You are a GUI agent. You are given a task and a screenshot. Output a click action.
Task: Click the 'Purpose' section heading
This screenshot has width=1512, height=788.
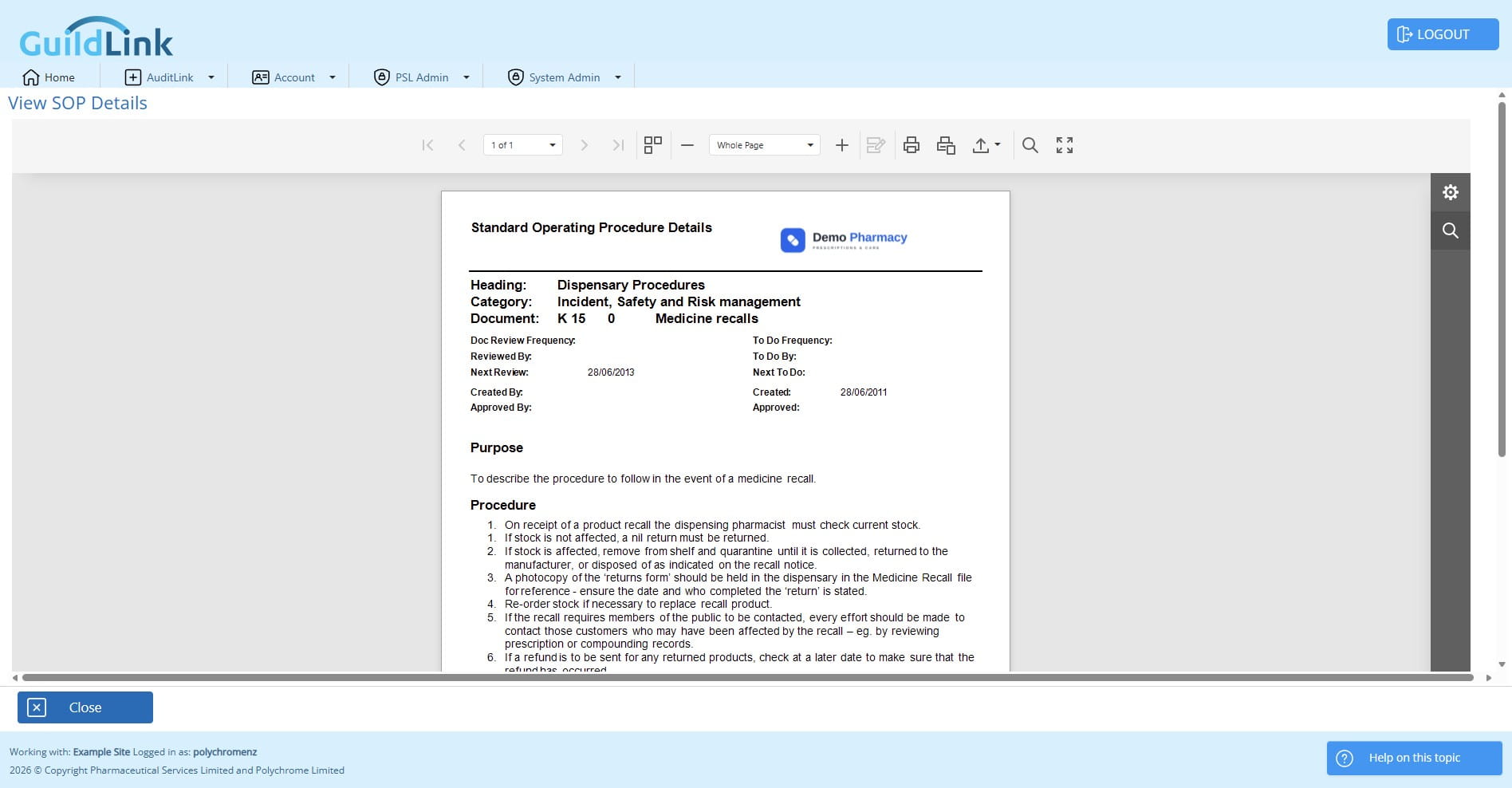497,447
